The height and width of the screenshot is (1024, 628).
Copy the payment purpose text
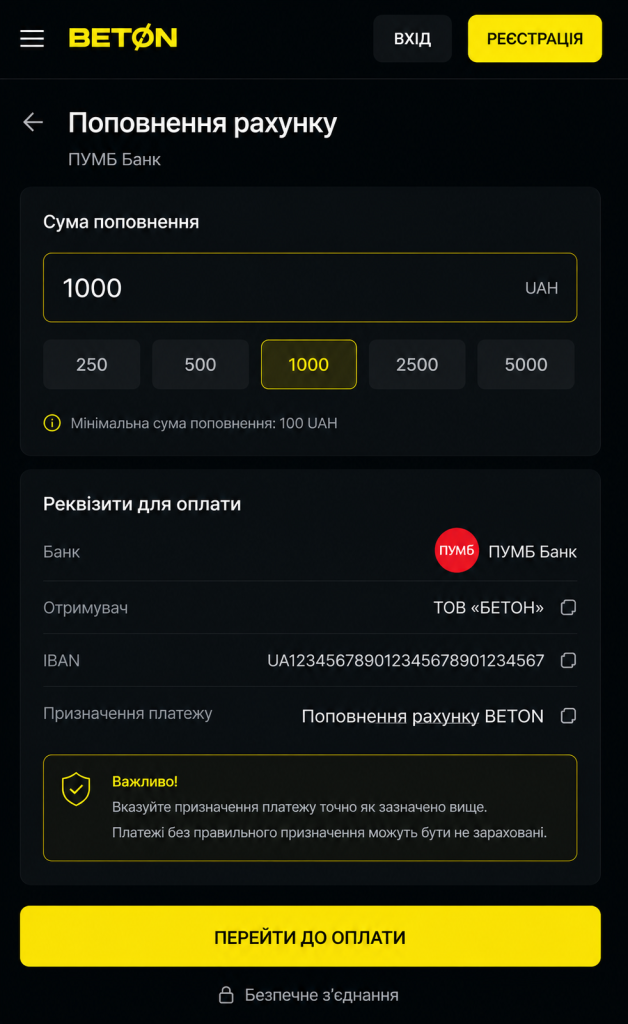(568, 716)
